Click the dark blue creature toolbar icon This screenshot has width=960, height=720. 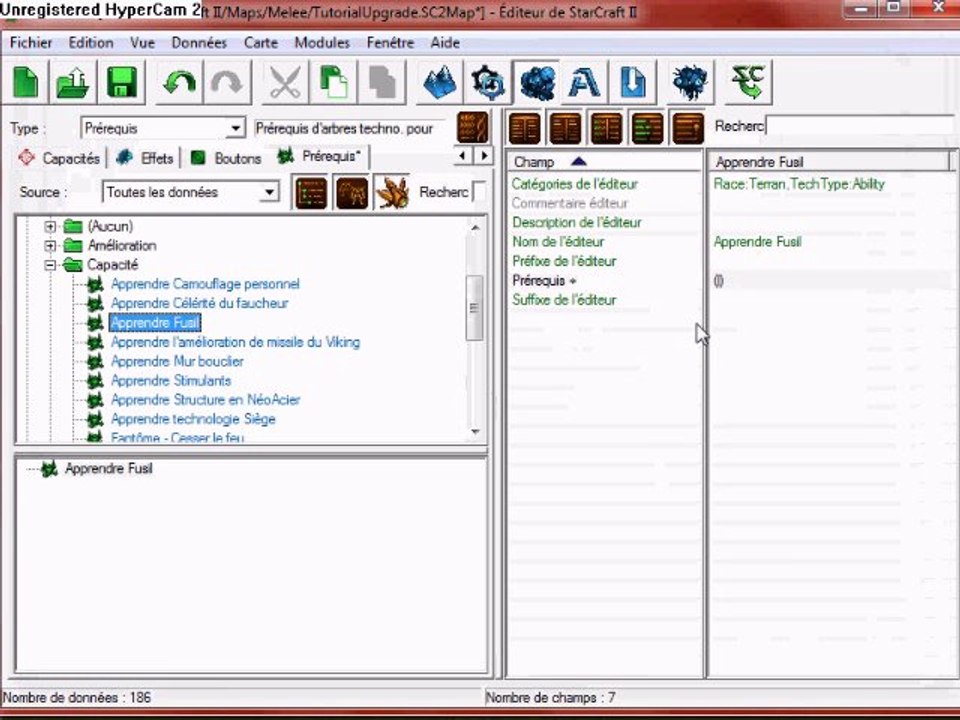(x=690, y=83)
